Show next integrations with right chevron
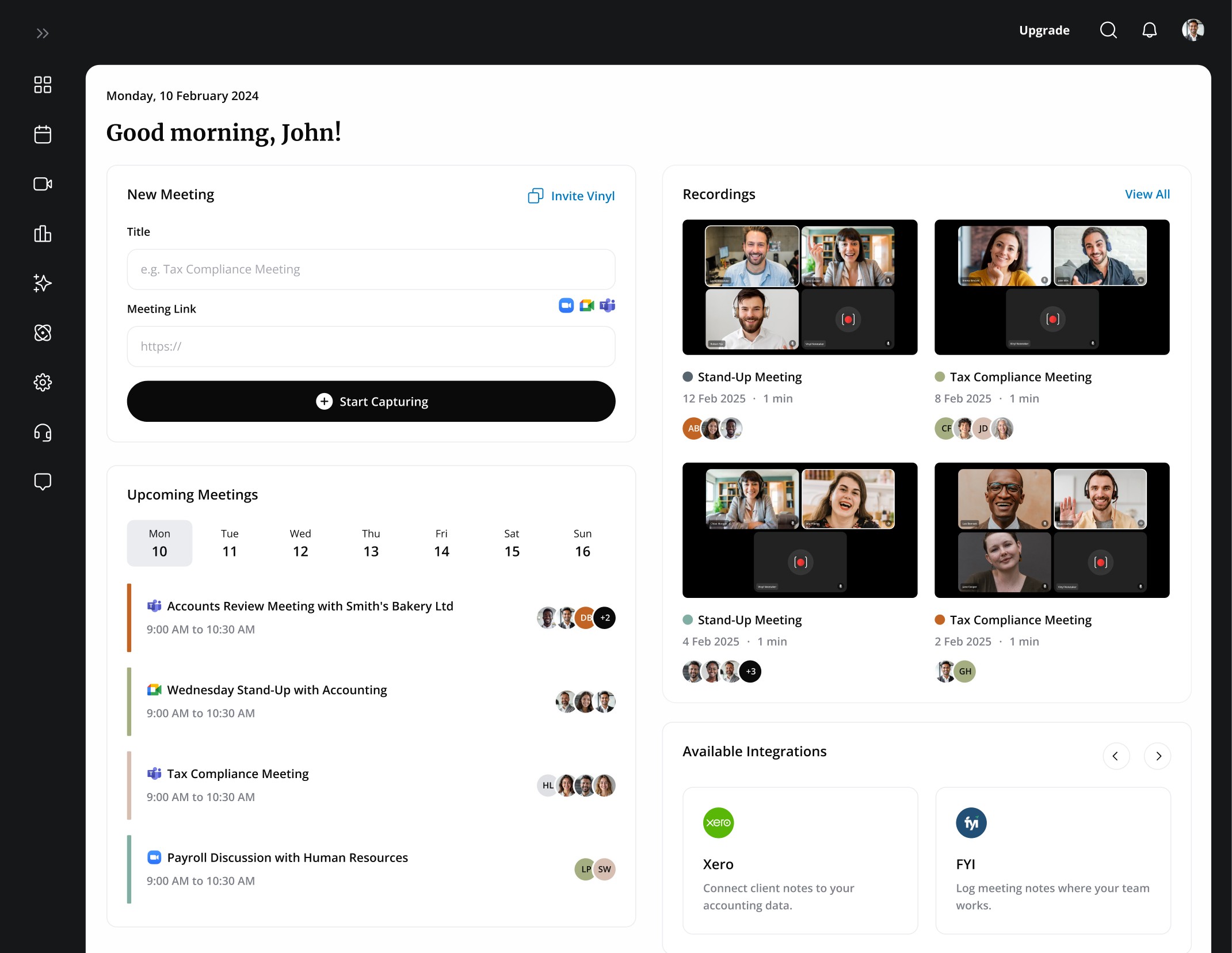 [x=1158, y=756]
